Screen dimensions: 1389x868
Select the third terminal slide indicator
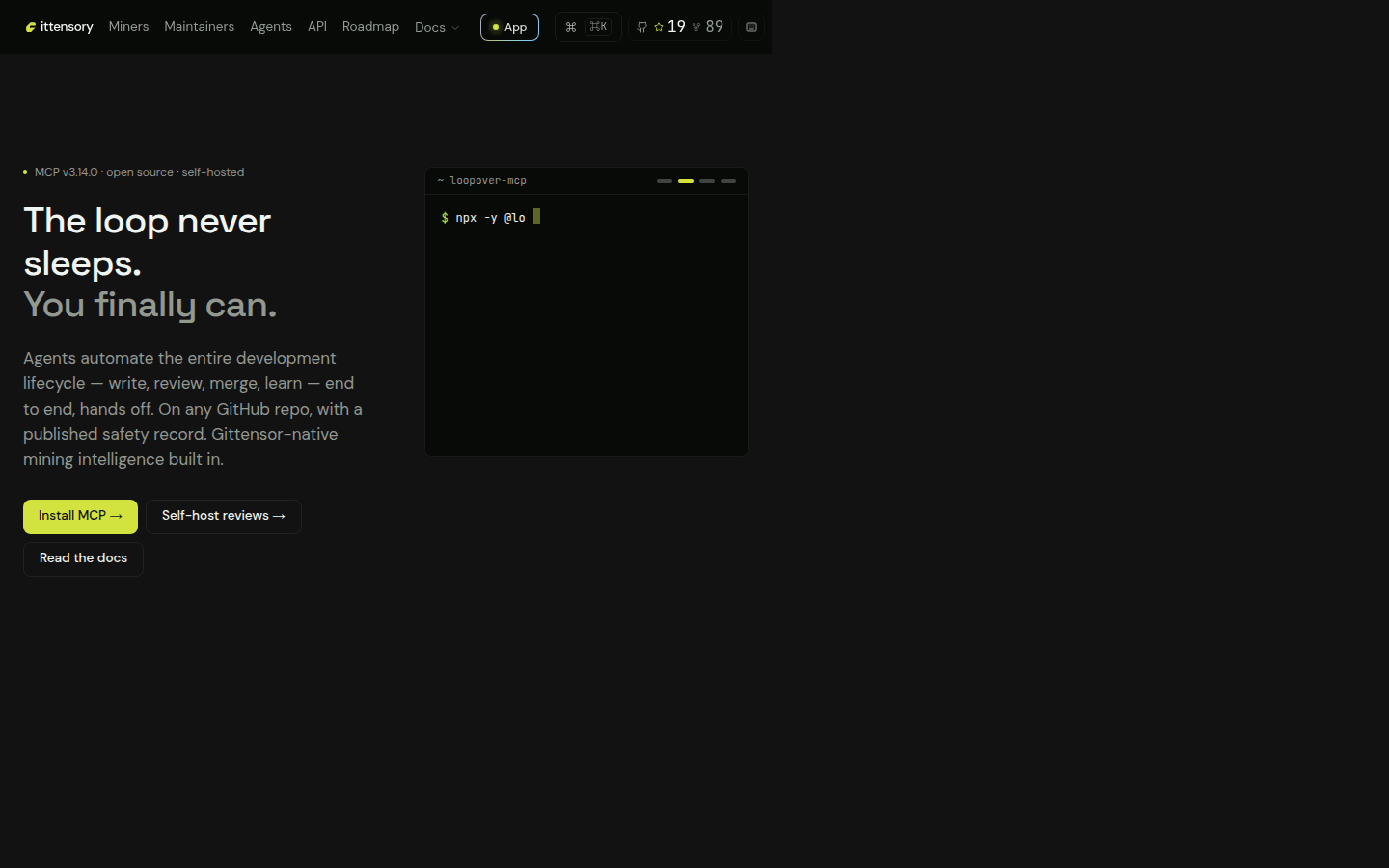[707, 181]
